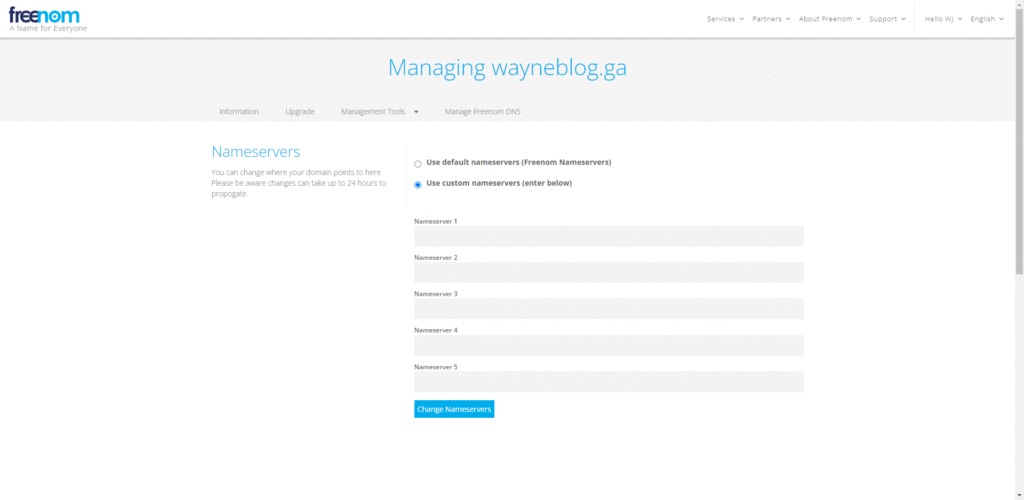Viewport: 1024px width, 500px height.
Task: Click the Freenom logo
Action: [x=44, y=16]
